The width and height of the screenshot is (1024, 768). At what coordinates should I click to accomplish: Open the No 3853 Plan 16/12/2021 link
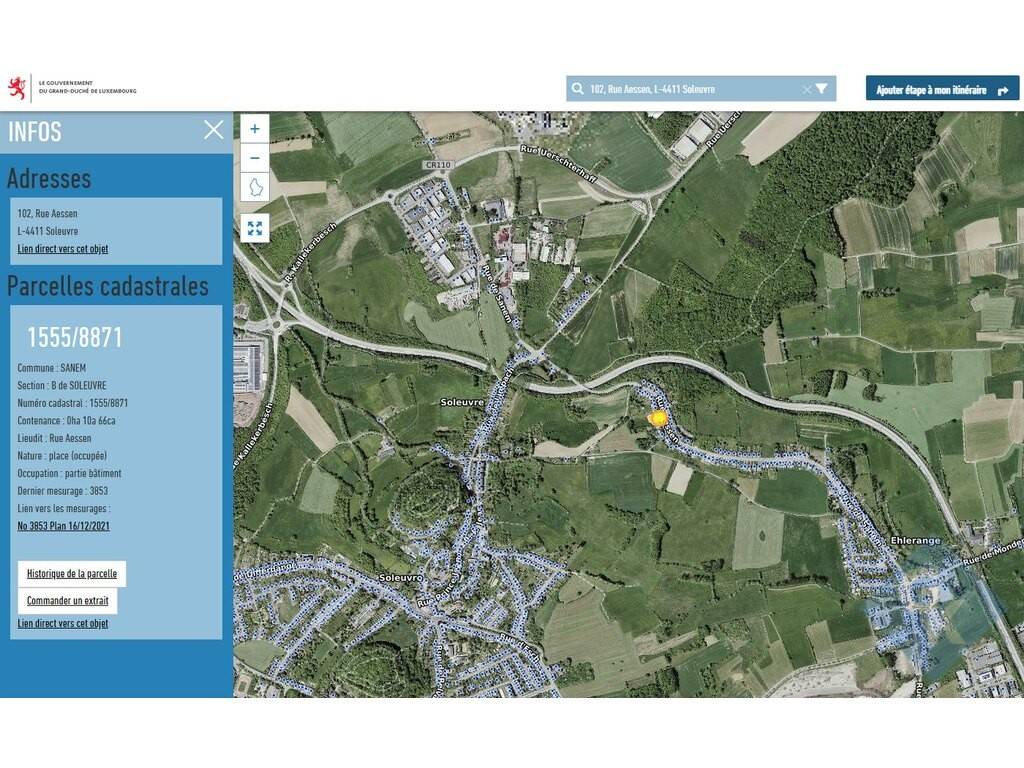[x=64, y=526]
